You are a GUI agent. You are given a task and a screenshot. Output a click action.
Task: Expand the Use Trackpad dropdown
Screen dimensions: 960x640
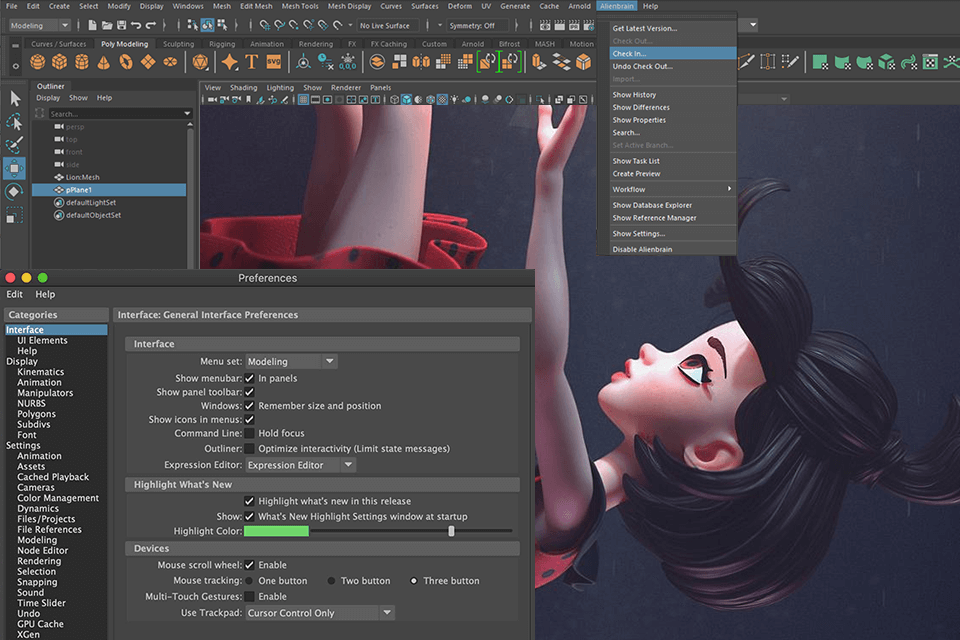tap(319, 613)
